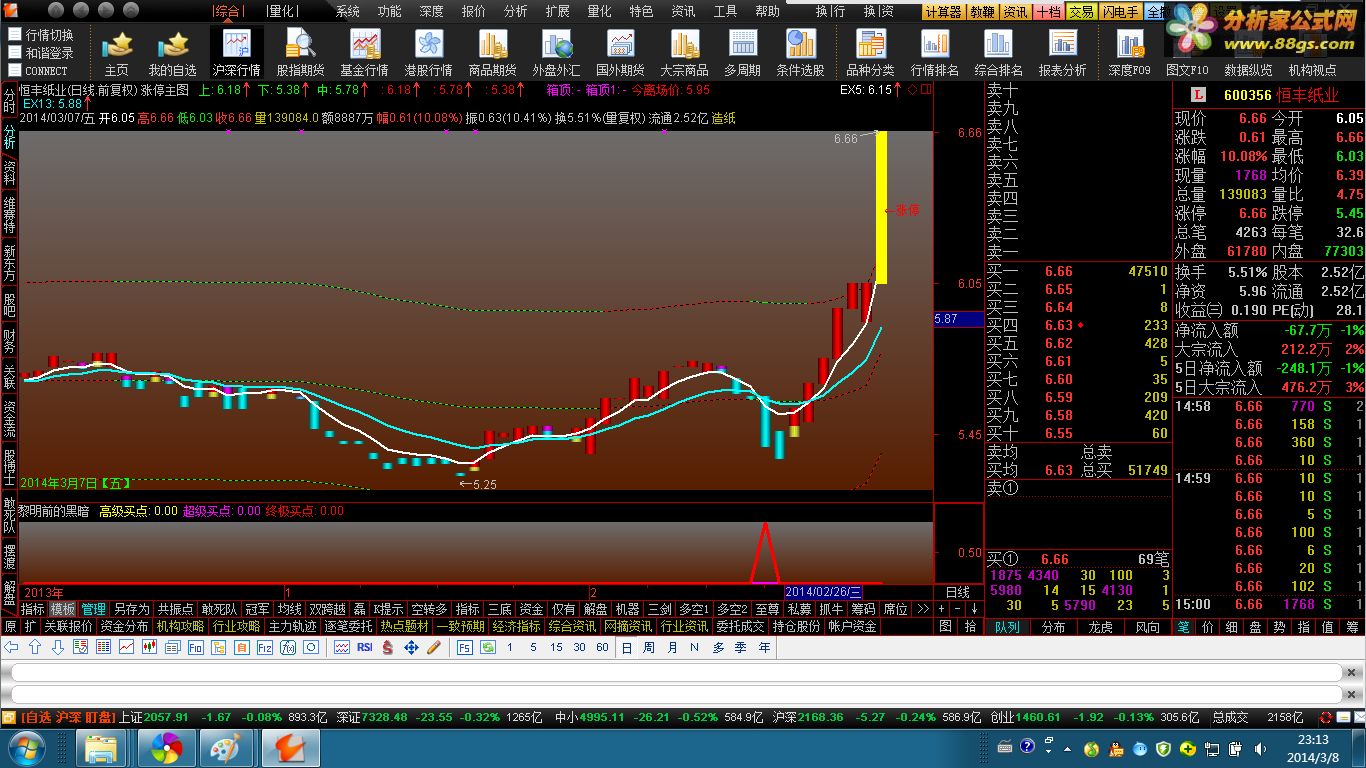Screen dimensions: 1366x768
Task: Open the 工具 tools menu
Action: coord(726,11)
